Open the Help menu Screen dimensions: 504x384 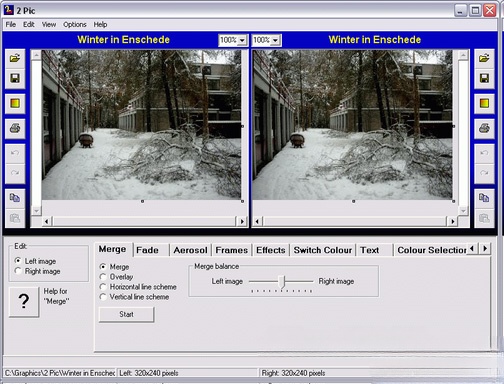tap(100, 24)
